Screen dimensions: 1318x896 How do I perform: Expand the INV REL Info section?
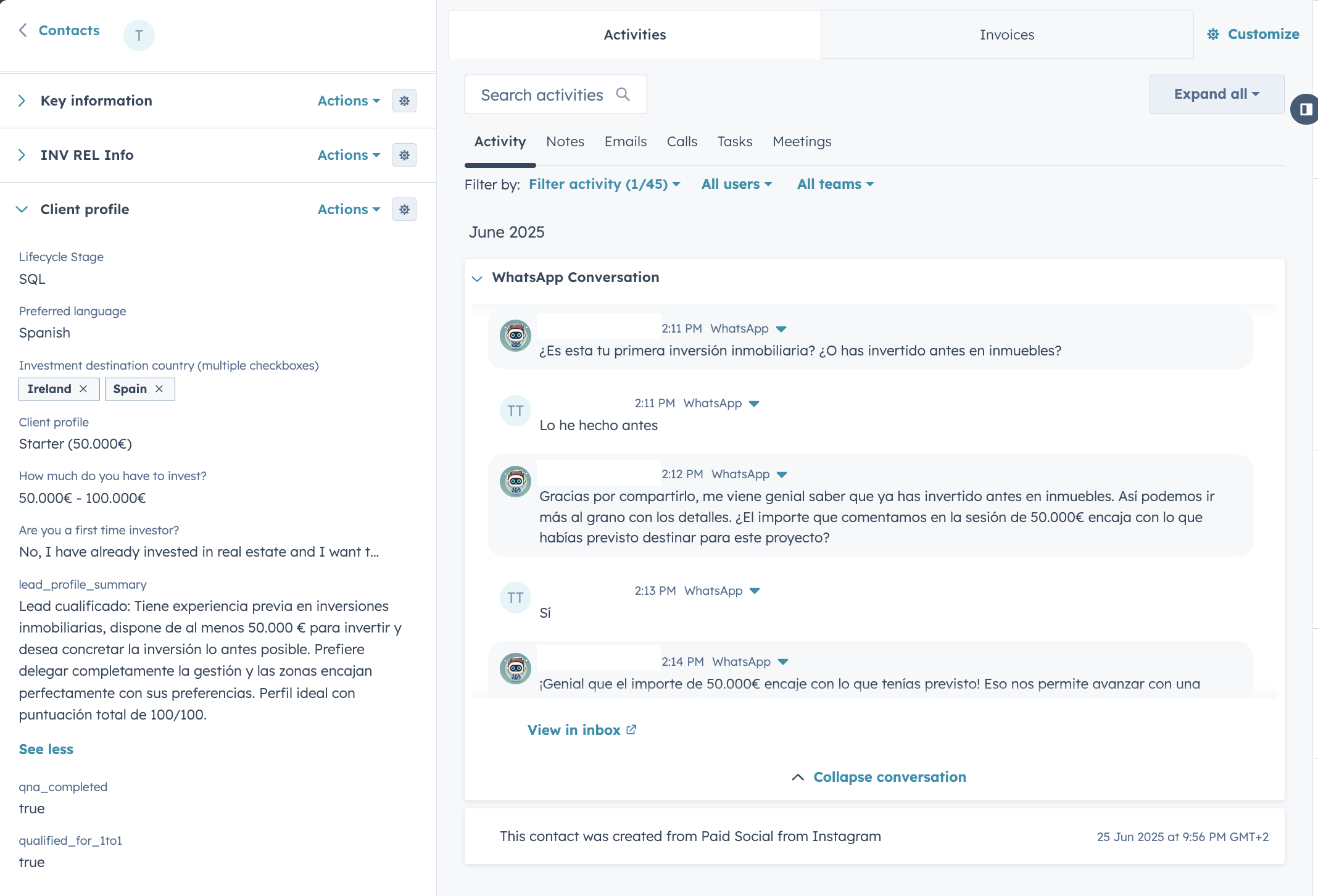pyautogui.click(x=22, y=155)
